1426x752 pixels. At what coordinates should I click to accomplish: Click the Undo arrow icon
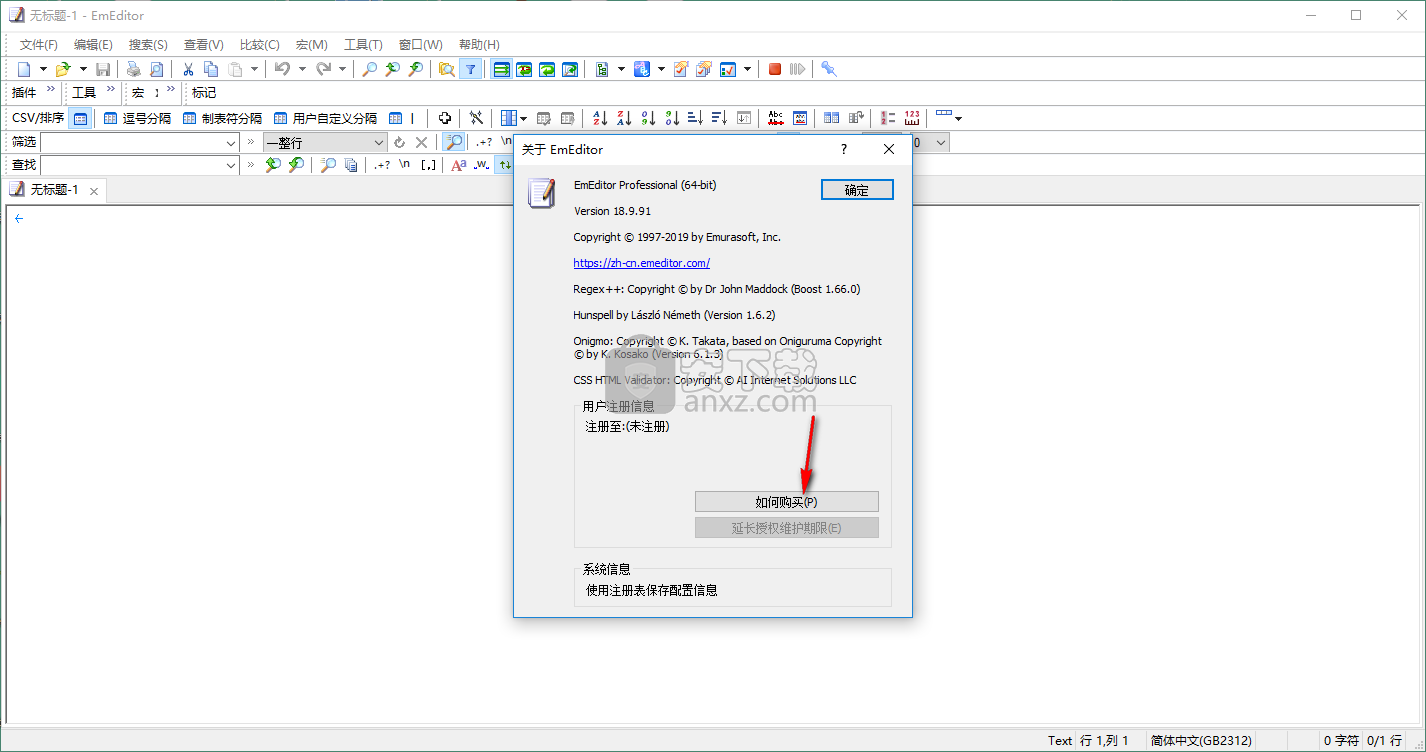[x=282, y=69]
